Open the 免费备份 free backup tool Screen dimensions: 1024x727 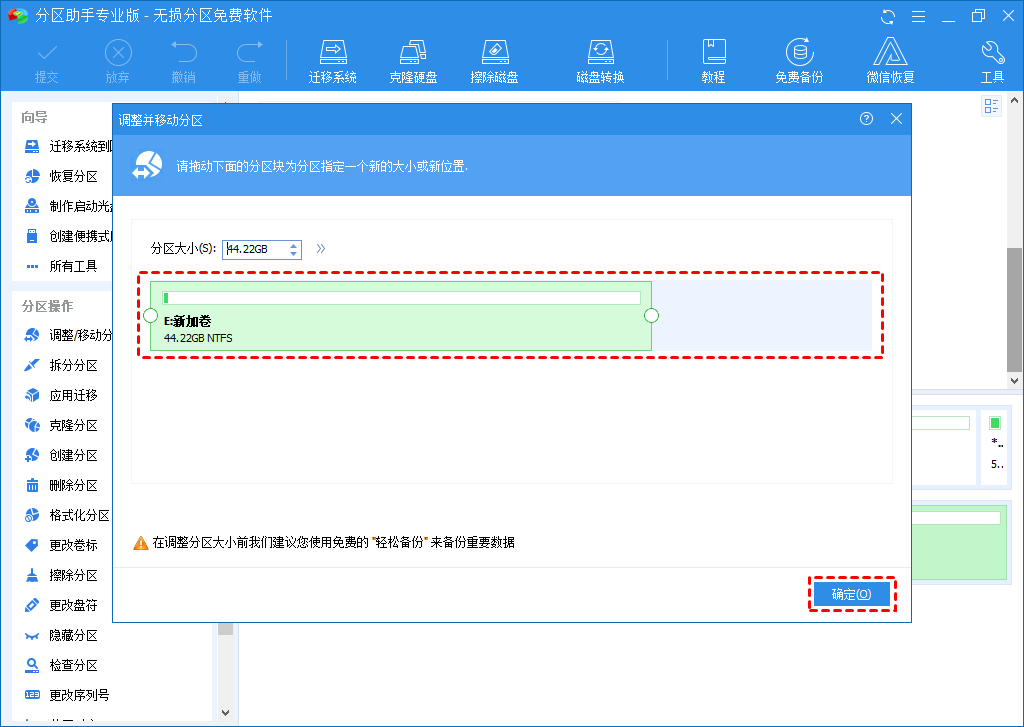[799, 63]
